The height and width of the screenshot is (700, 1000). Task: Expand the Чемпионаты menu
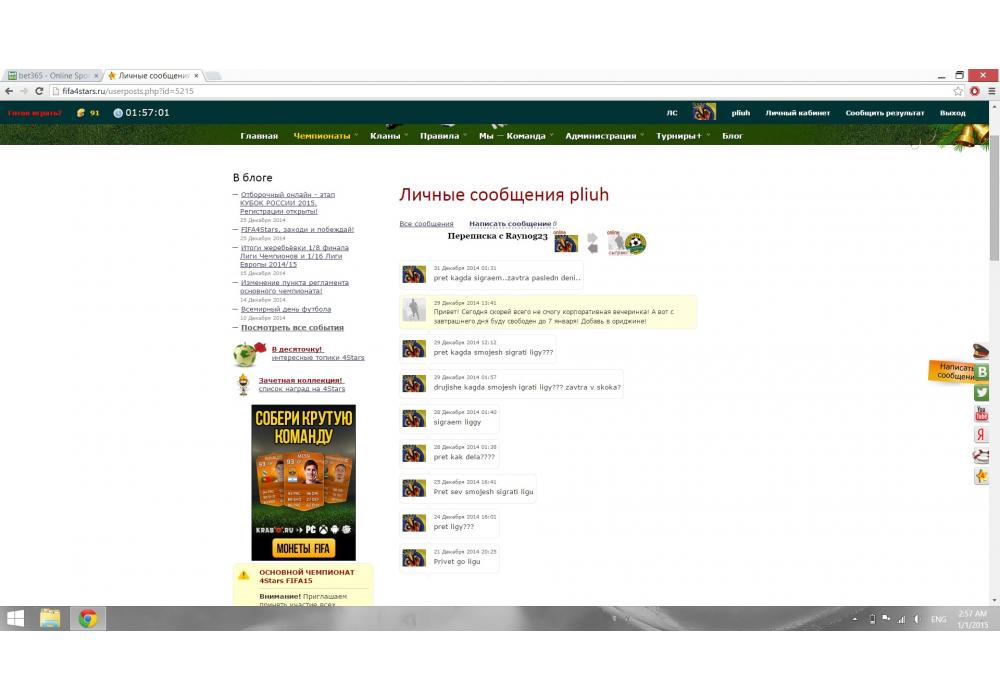click(x=322, y=136)
